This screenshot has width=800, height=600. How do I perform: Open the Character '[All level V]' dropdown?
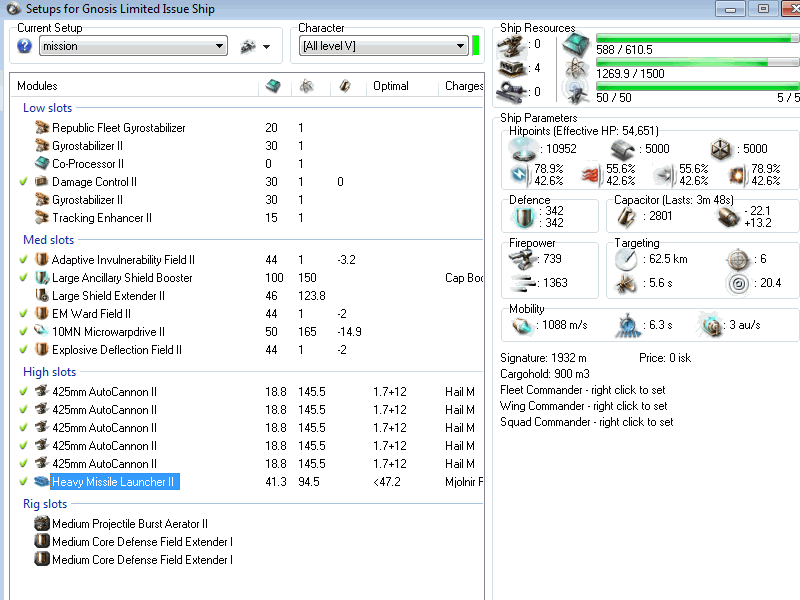coord(383,46)
